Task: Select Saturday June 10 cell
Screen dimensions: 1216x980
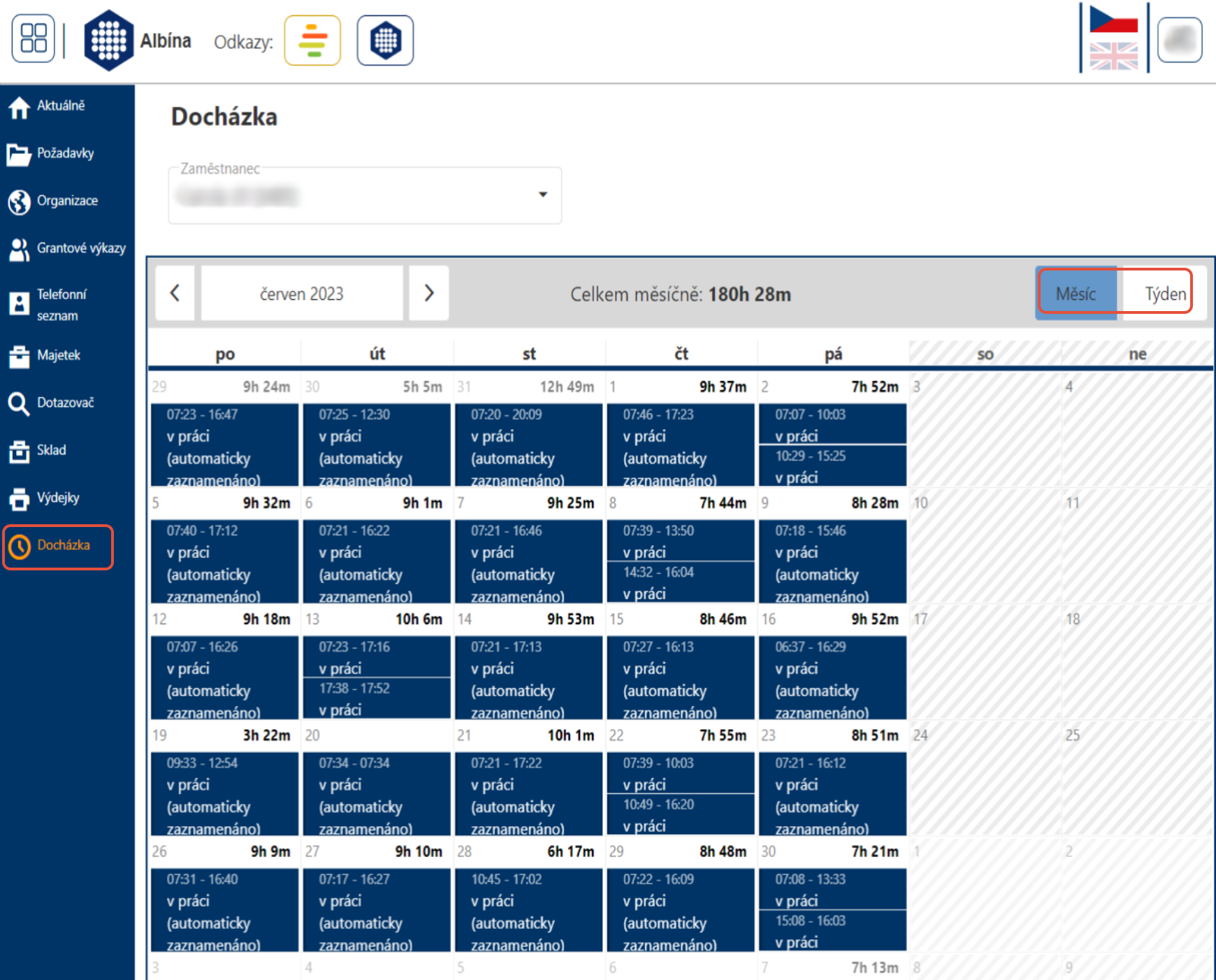Action: coord(985,547)
